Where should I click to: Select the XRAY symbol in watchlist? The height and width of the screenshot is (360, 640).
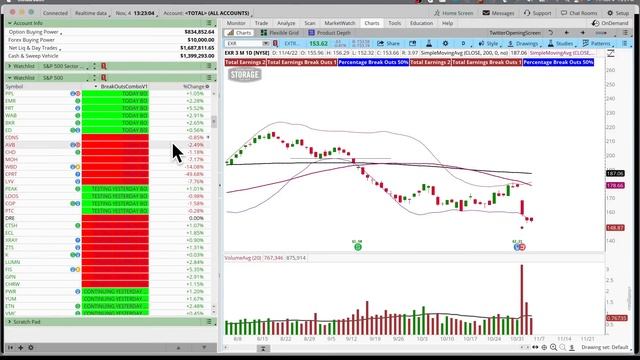coord(11,240)
